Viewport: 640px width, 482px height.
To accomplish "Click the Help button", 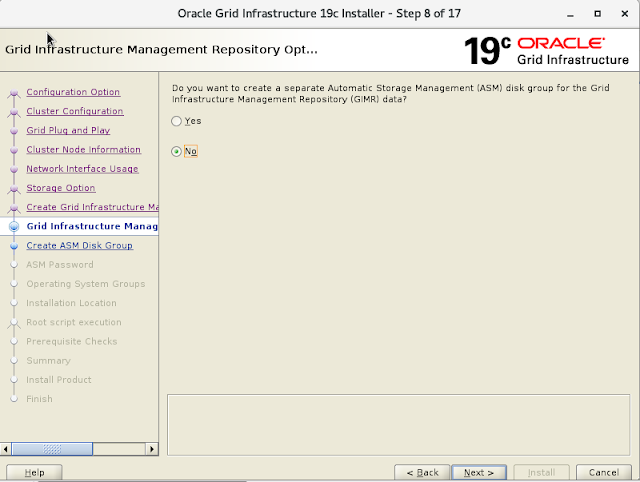I will click(34, 473).
